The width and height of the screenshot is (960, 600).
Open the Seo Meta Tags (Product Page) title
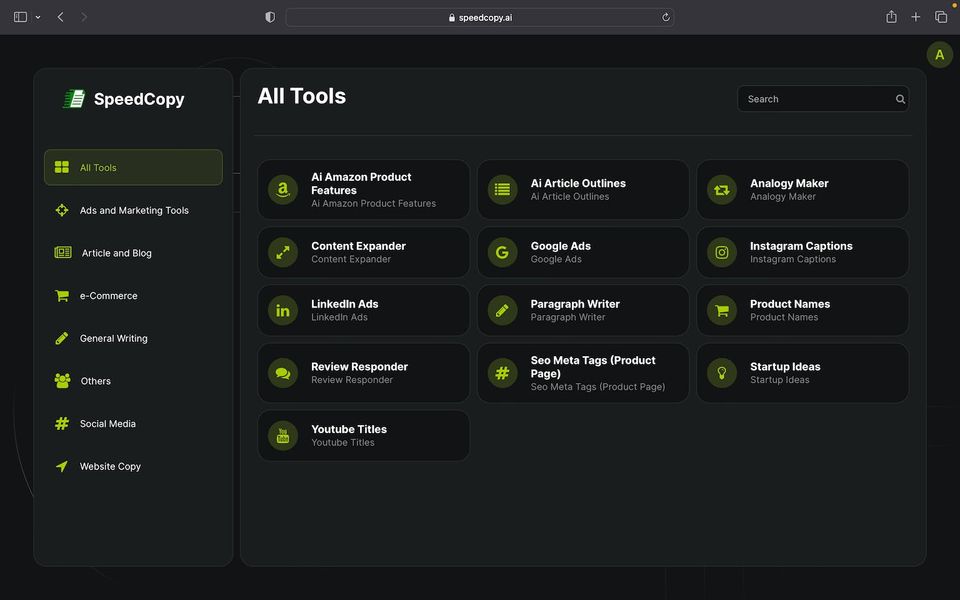click(x=593, y=367)
